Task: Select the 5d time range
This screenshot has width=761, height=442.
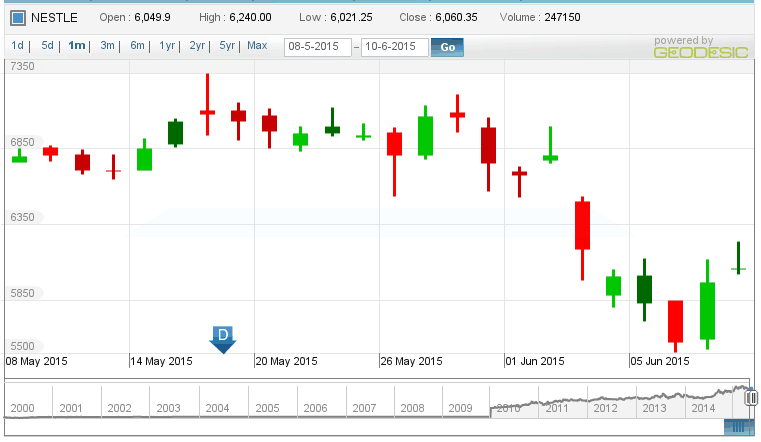Action: click(x=48, y=46)
